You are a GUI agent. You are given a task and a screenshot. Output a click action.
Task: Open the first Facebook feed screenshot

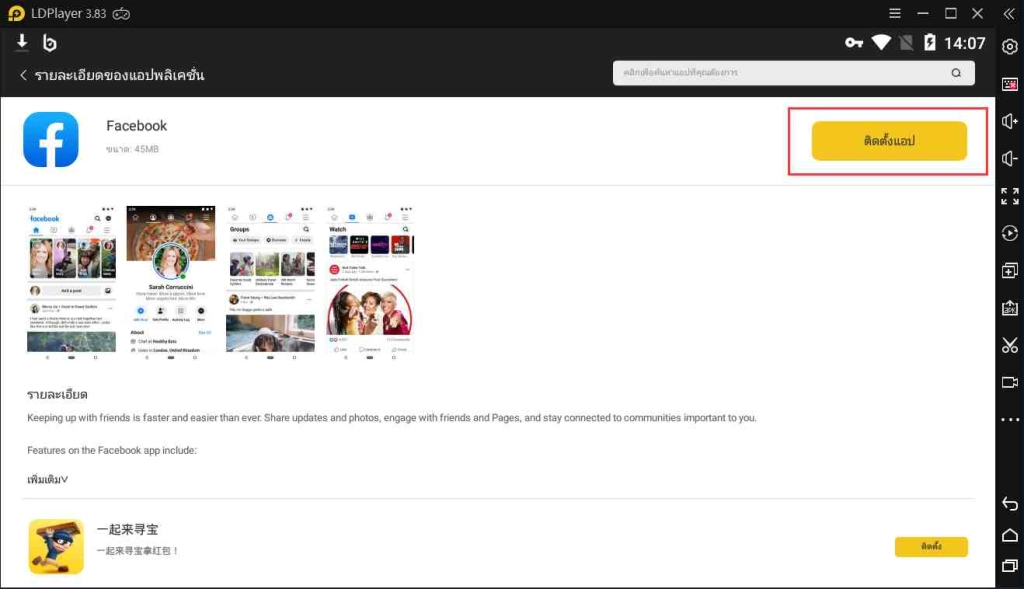point(71,283)
